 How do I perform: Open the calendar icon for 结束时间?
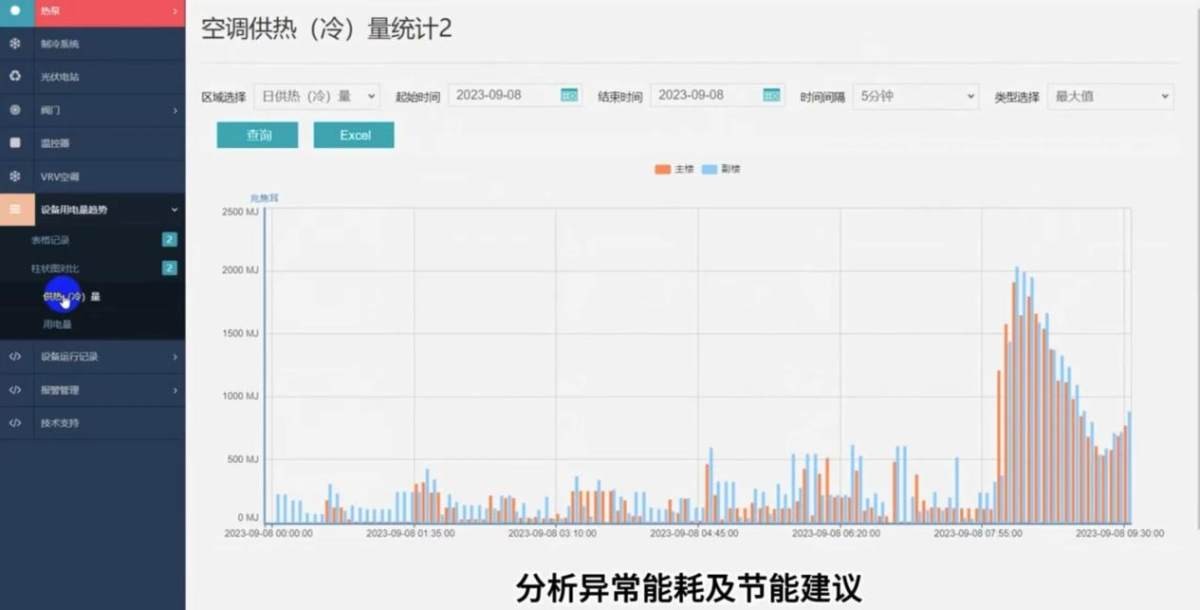771,96
